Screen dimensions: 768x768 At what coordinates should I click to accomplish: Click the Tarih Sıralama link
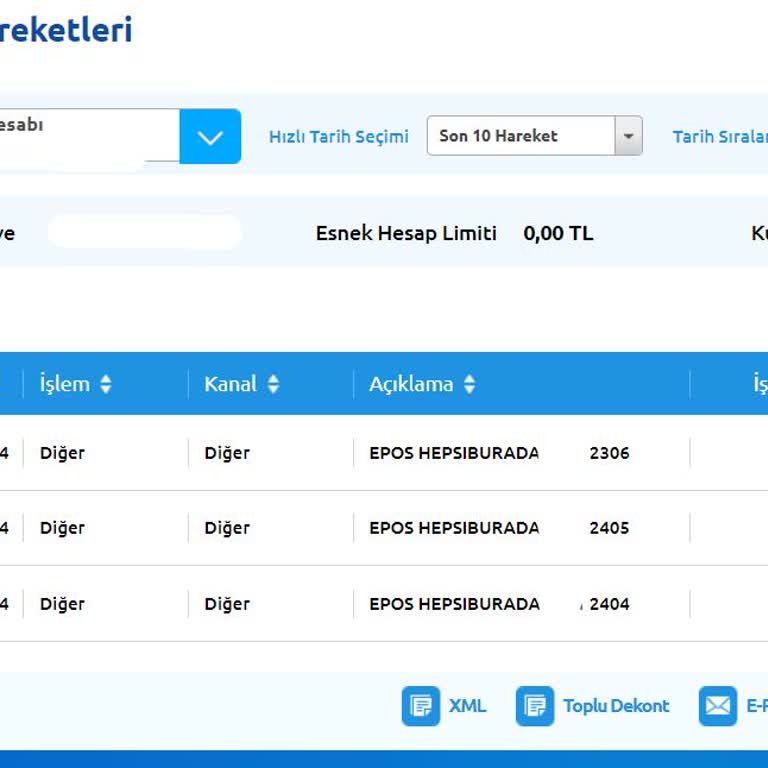[720, 137]
